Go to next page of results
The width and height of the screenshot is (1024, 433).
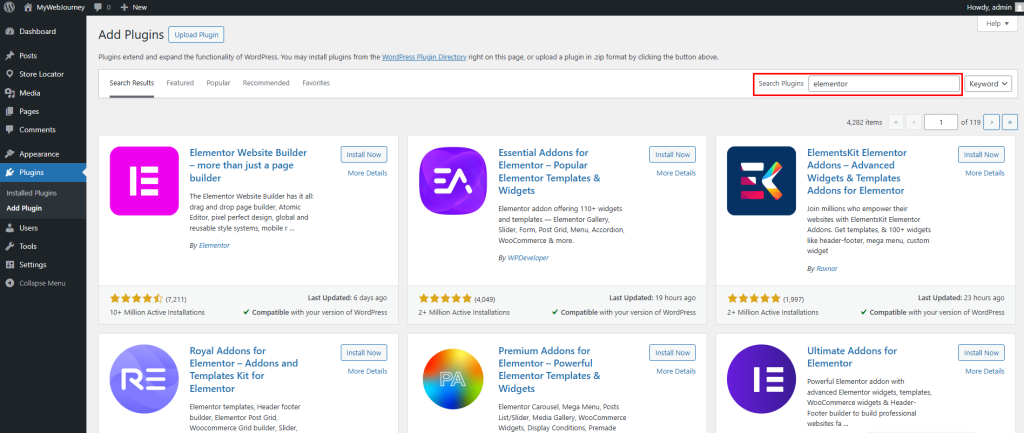[x=992, y=121]
